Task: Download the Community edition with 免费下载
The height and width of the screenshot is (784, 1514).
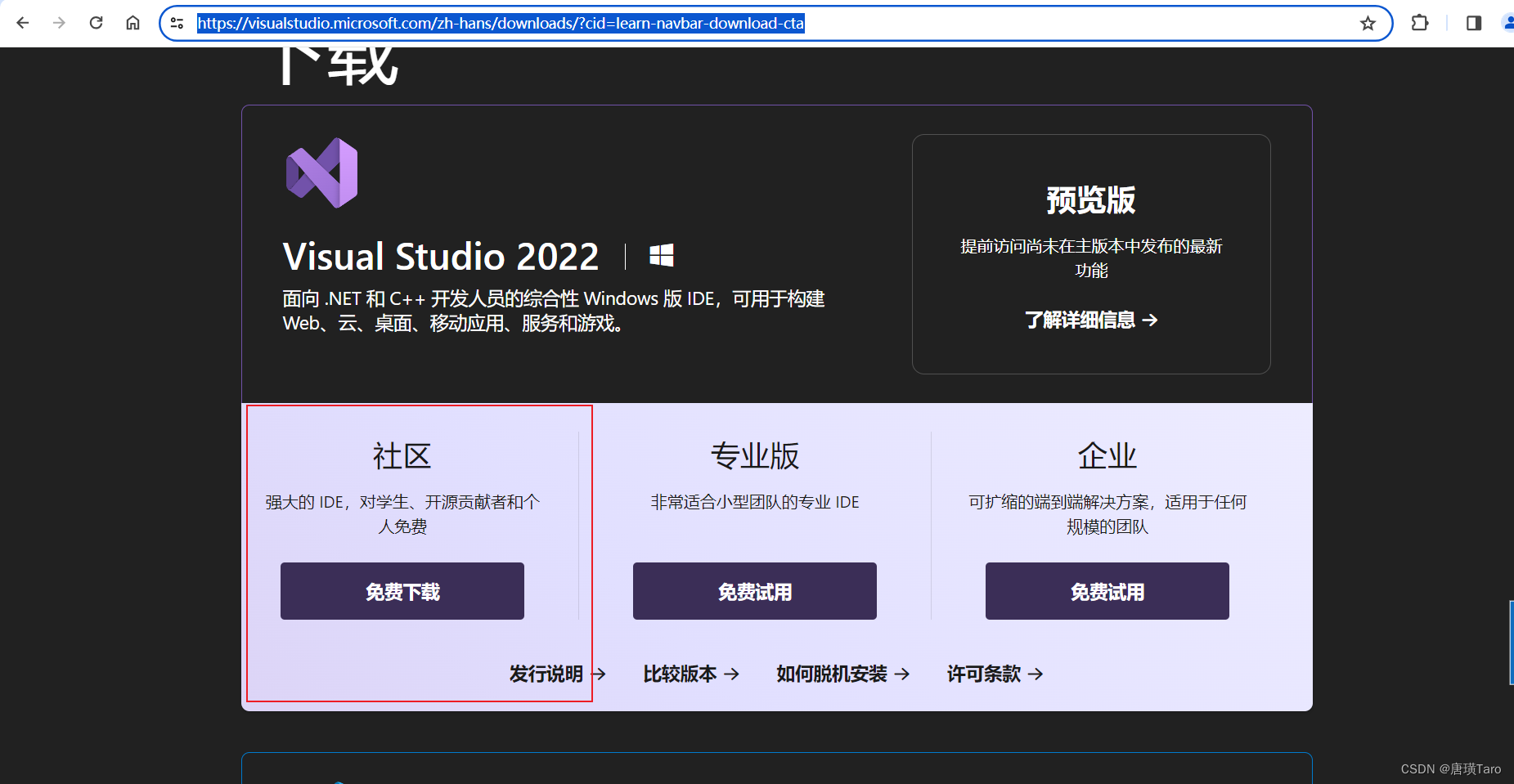Action: click(402, 591)
